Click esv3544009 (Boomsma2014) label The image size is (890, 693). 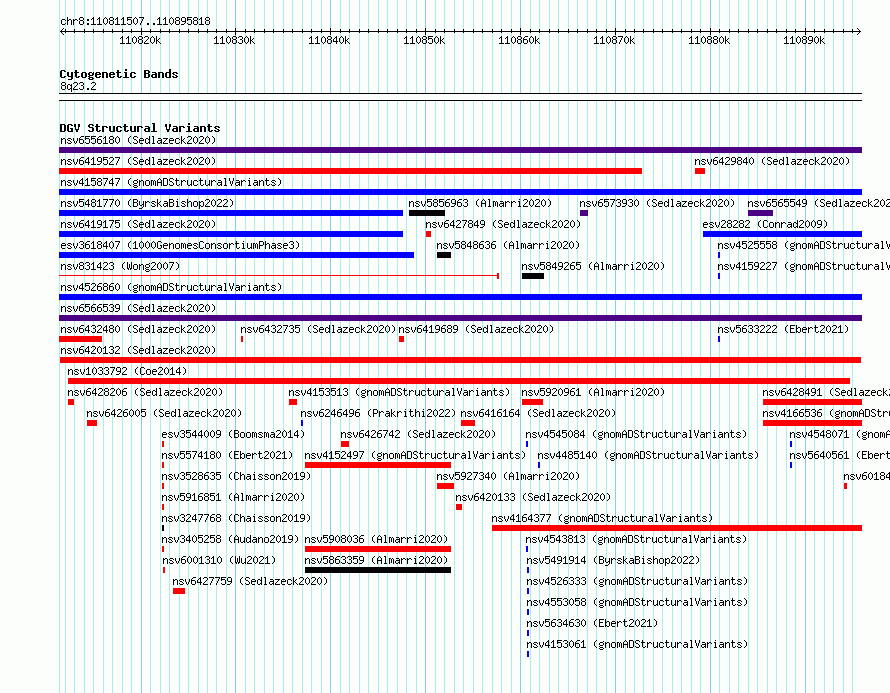(233, 434)
